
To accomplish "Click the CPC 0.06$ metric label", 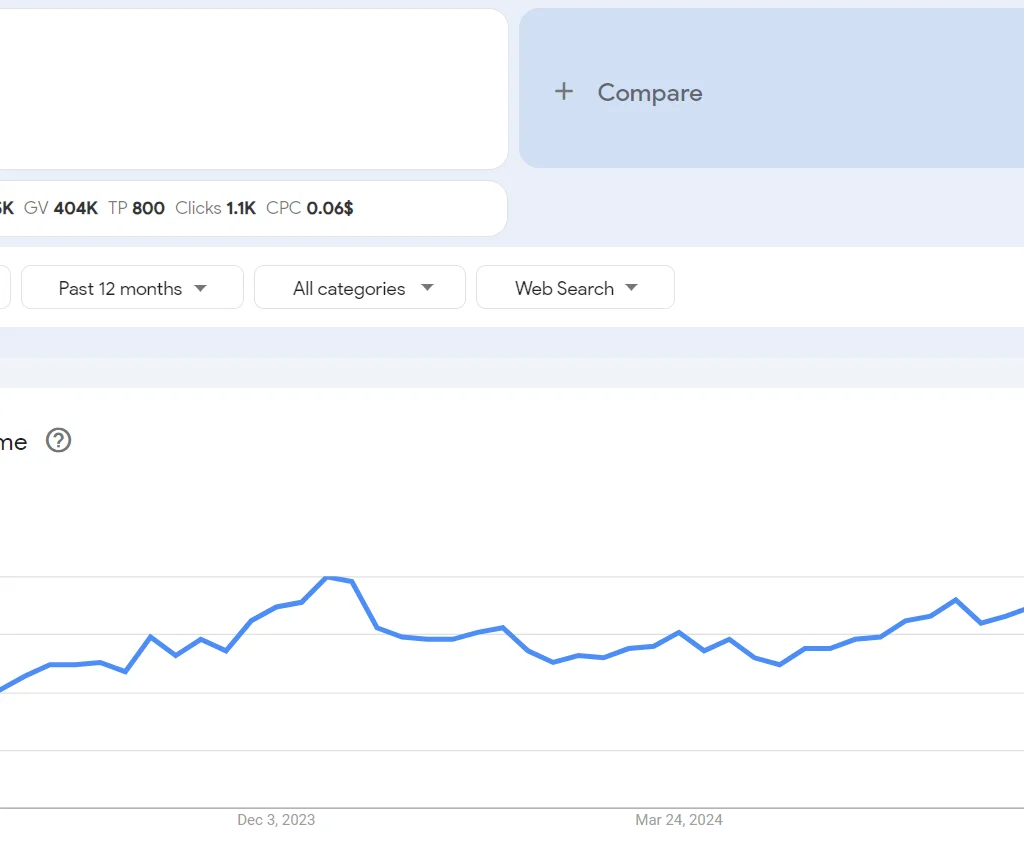I will pyautogui.click(x=308, y=208).
